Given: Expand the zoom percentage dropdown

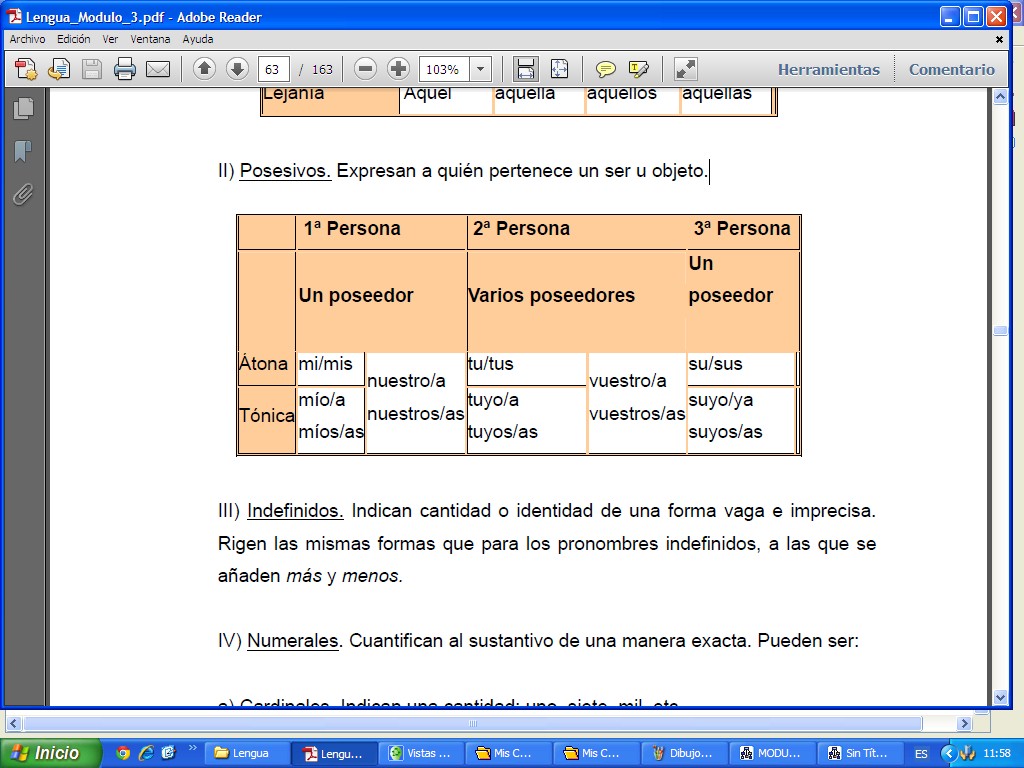Looking at the screenshot, I should (481, 69).
